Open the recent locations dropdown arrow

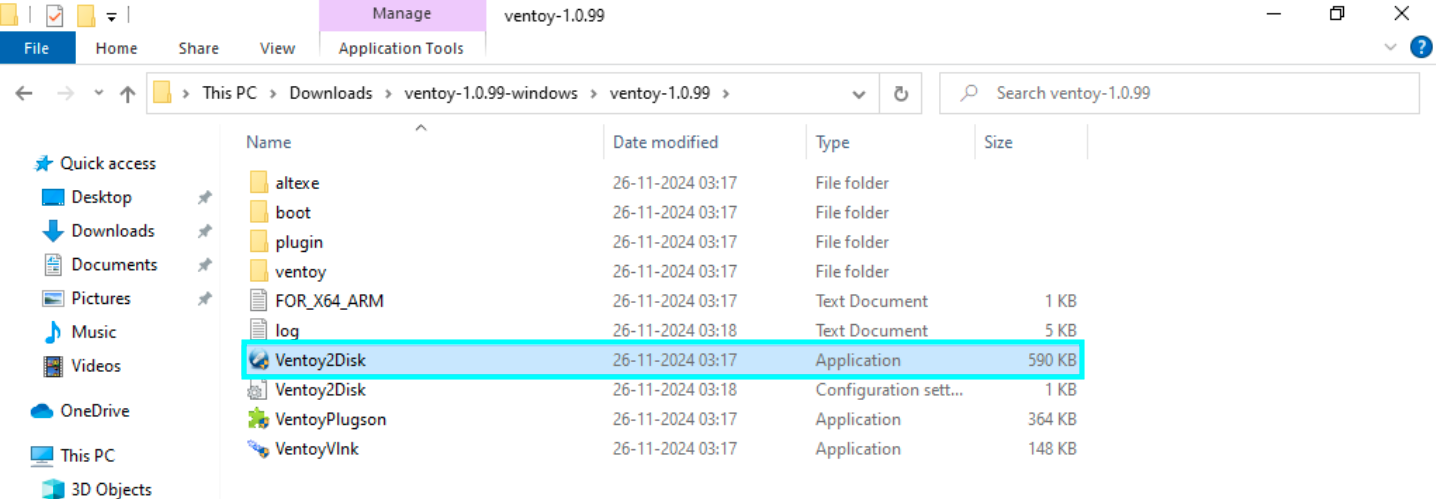[x=98, y=93]
